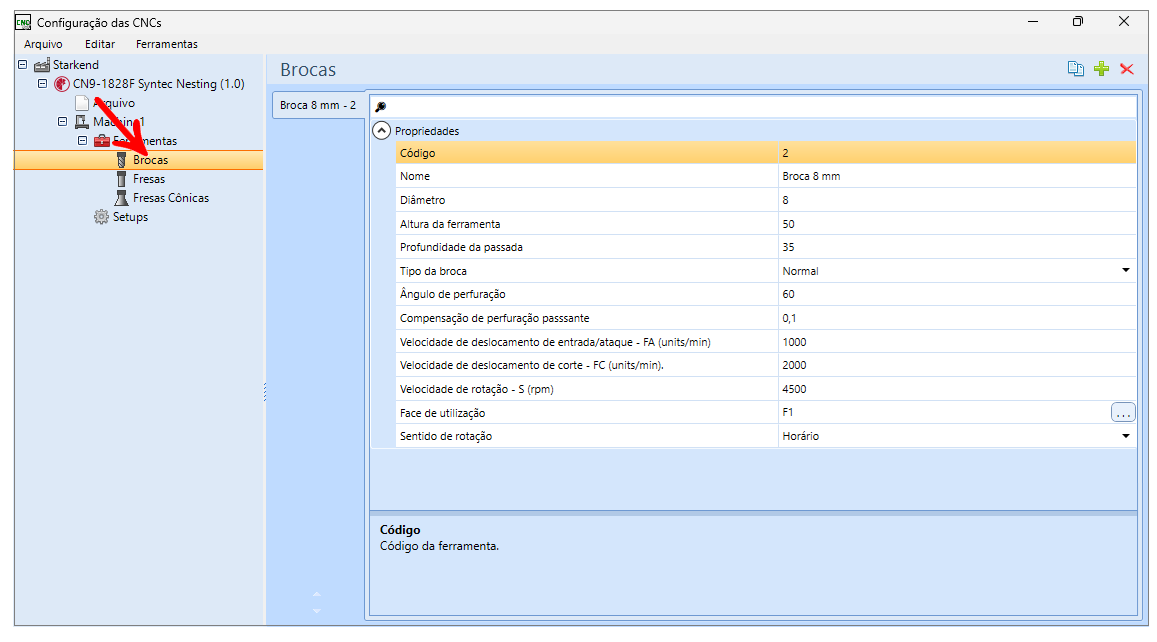Screen dimensions: 1157x642
Task: Click the red toolbox icon for Ferramentas
Action: pyautogui.click(x=102, y=141)
